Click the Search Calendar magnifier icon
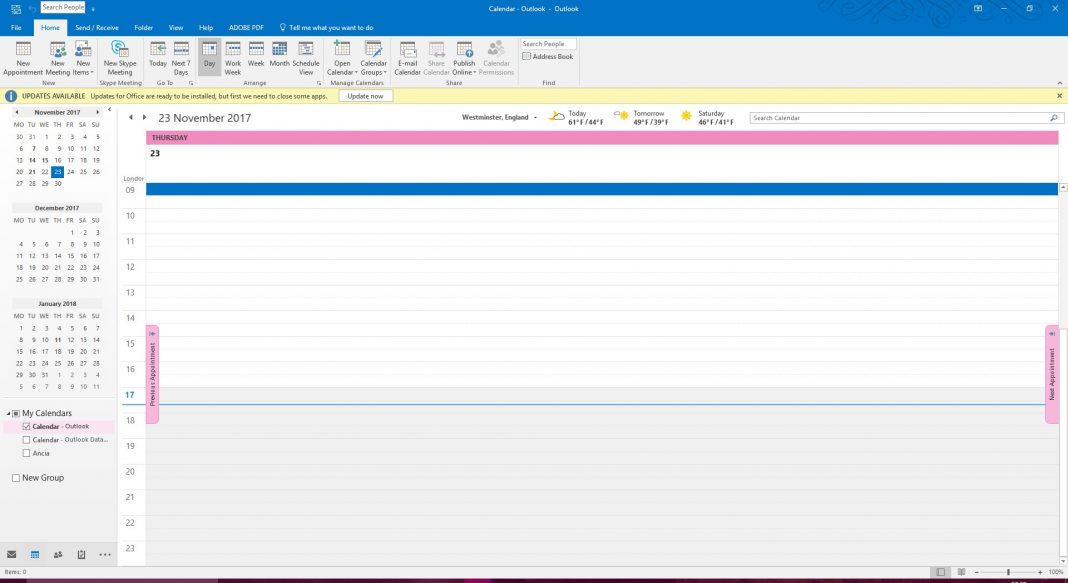The width and height of the screenshot is (1068, 583). (1054, 118)
